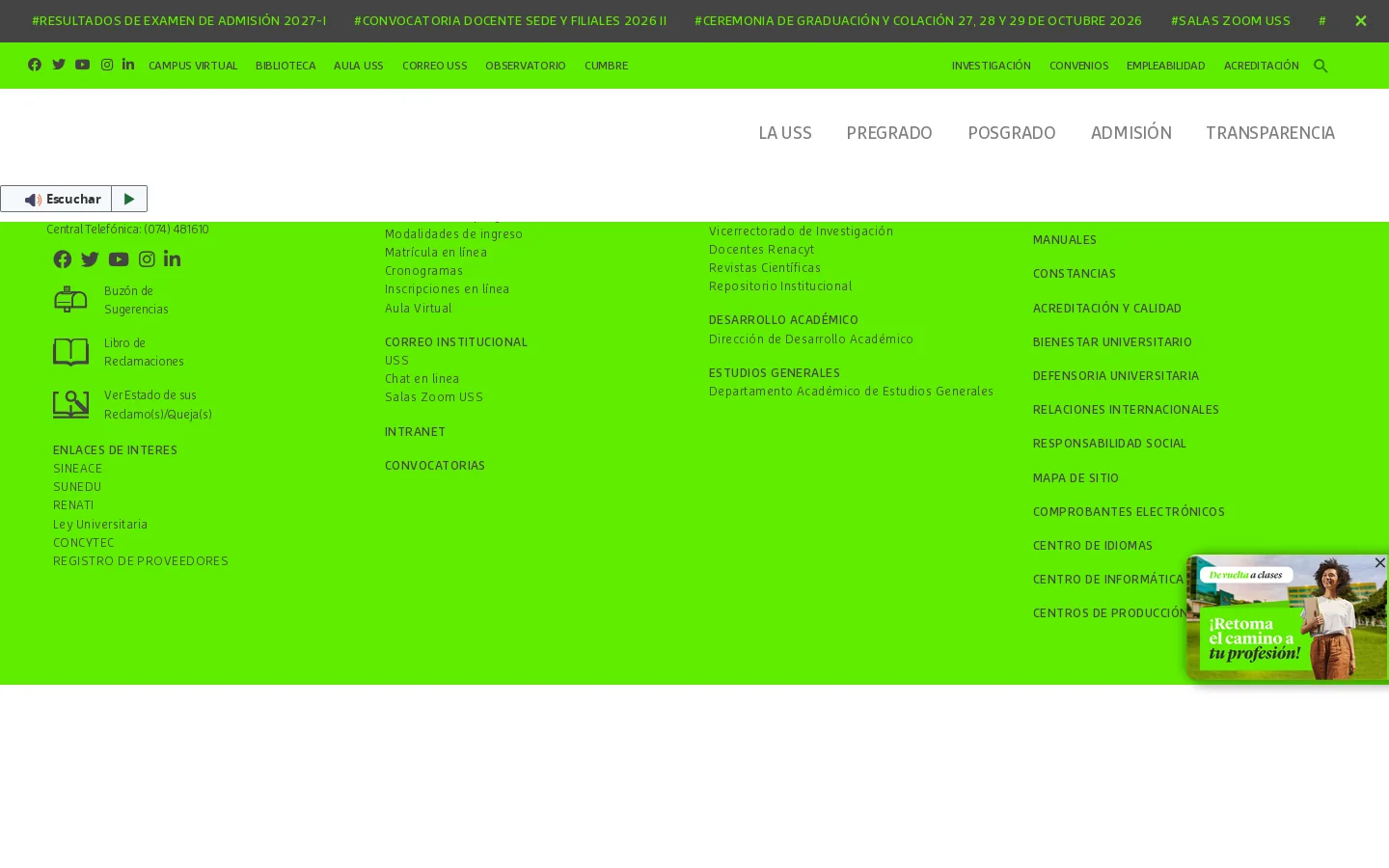
Task: Open YouTube icon in top green bar
Action: coord(82,65)
